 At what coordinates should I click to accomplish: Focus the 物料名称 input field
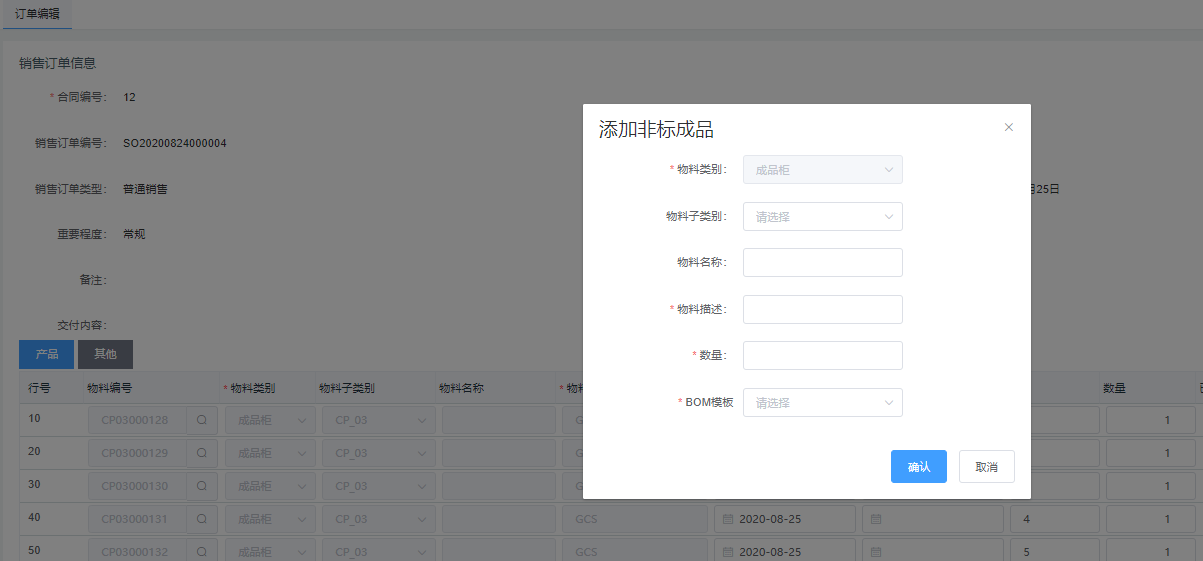click(822, 263)
